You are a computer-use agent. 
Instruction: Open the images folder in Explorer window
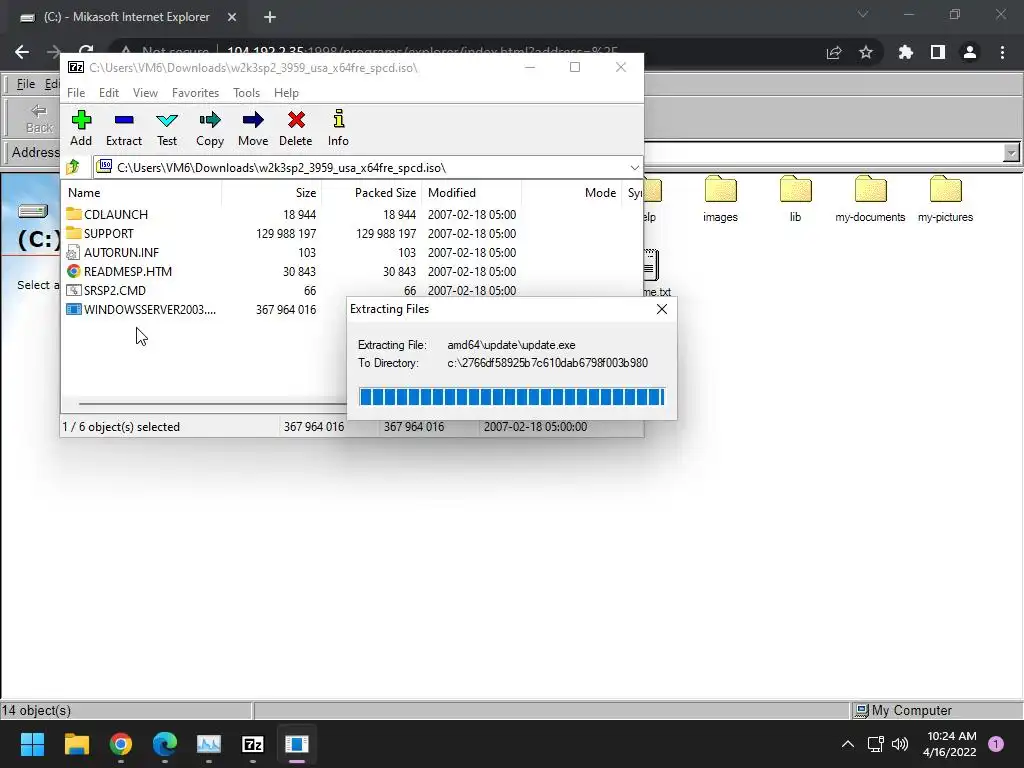click(x=720, y=199)
